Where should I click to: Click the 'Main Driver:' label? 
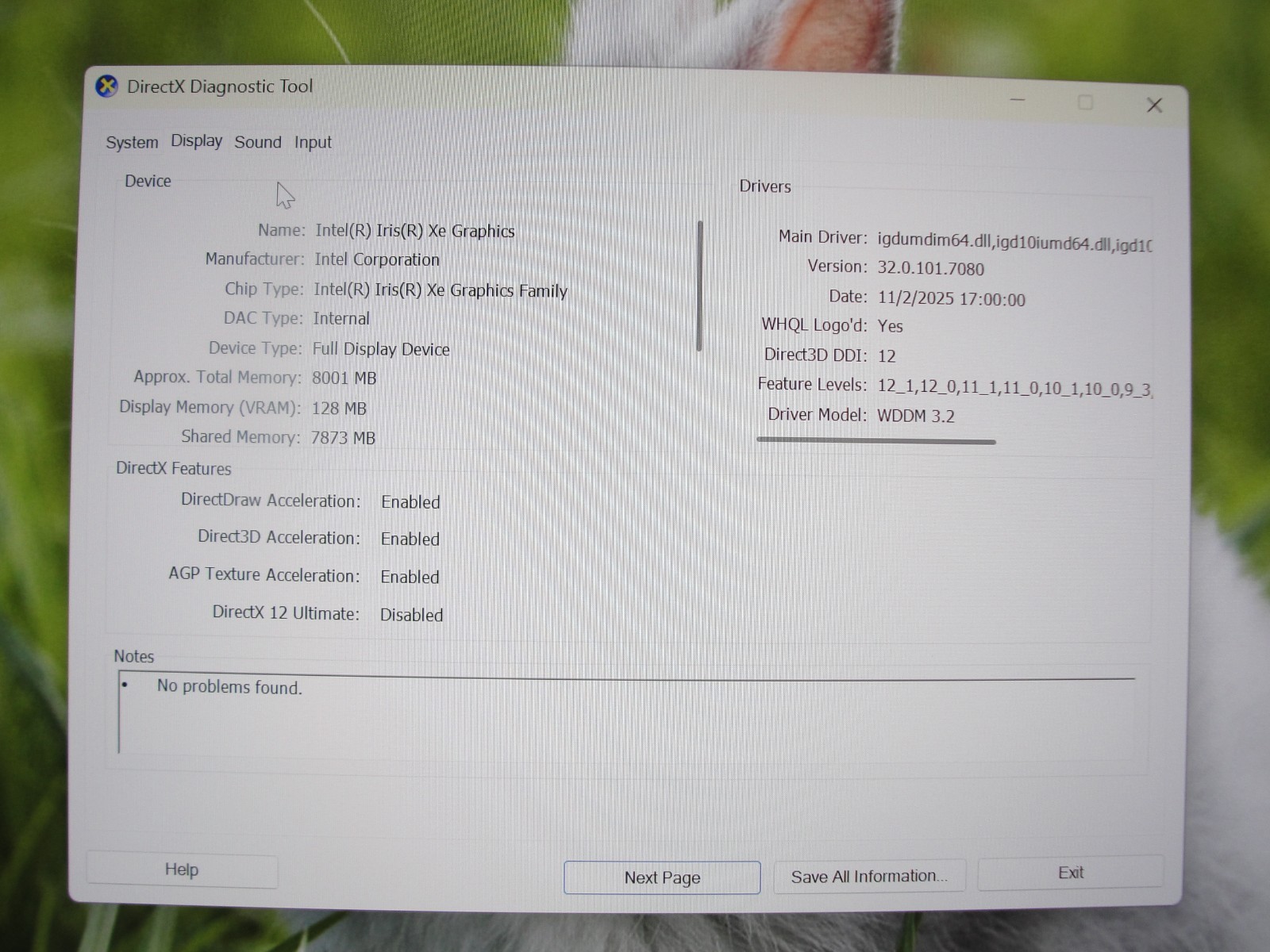coord(823,237)
